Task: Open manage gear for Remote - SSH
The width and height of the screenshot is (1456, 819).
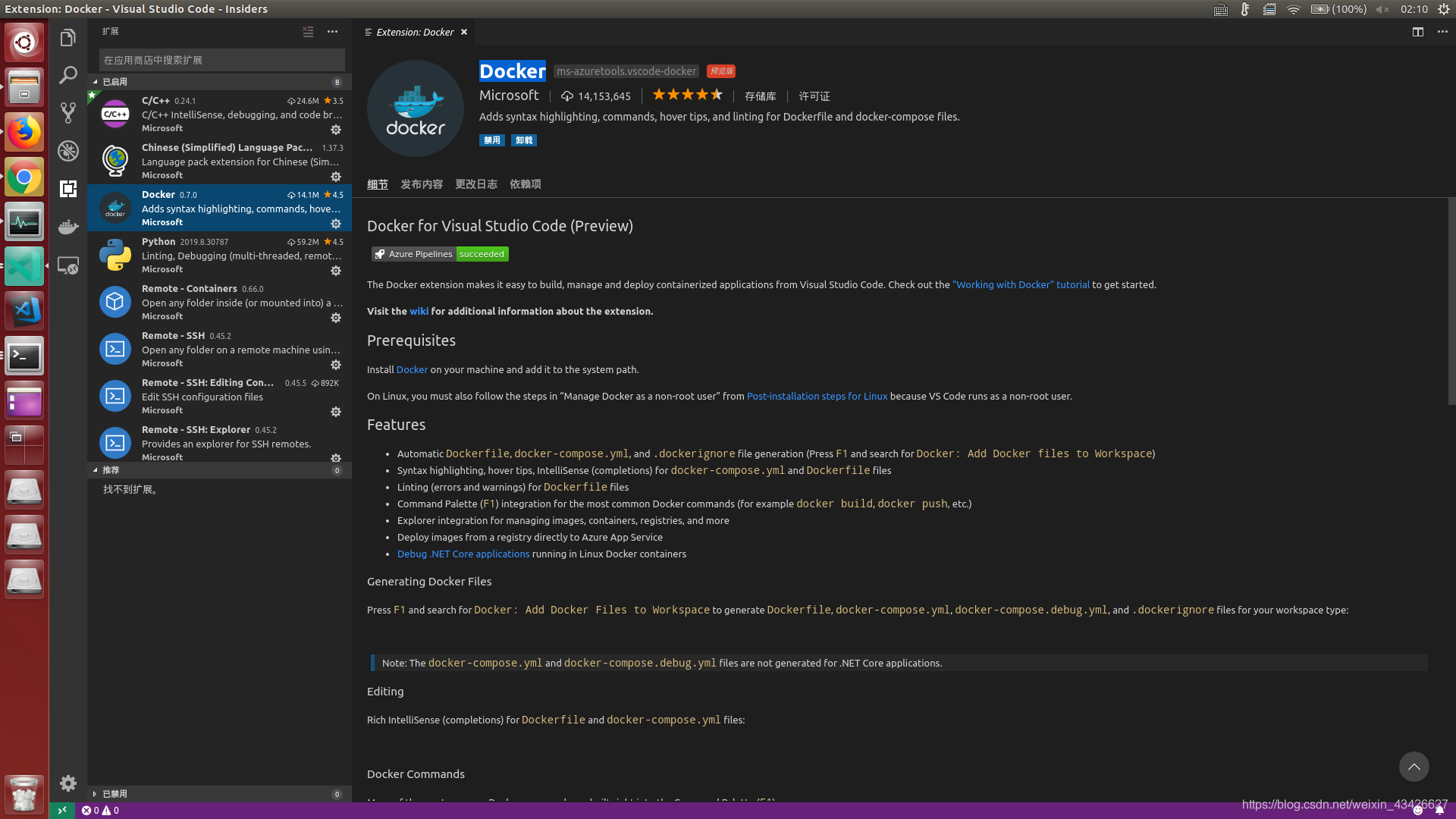Action: click(336, 365)
